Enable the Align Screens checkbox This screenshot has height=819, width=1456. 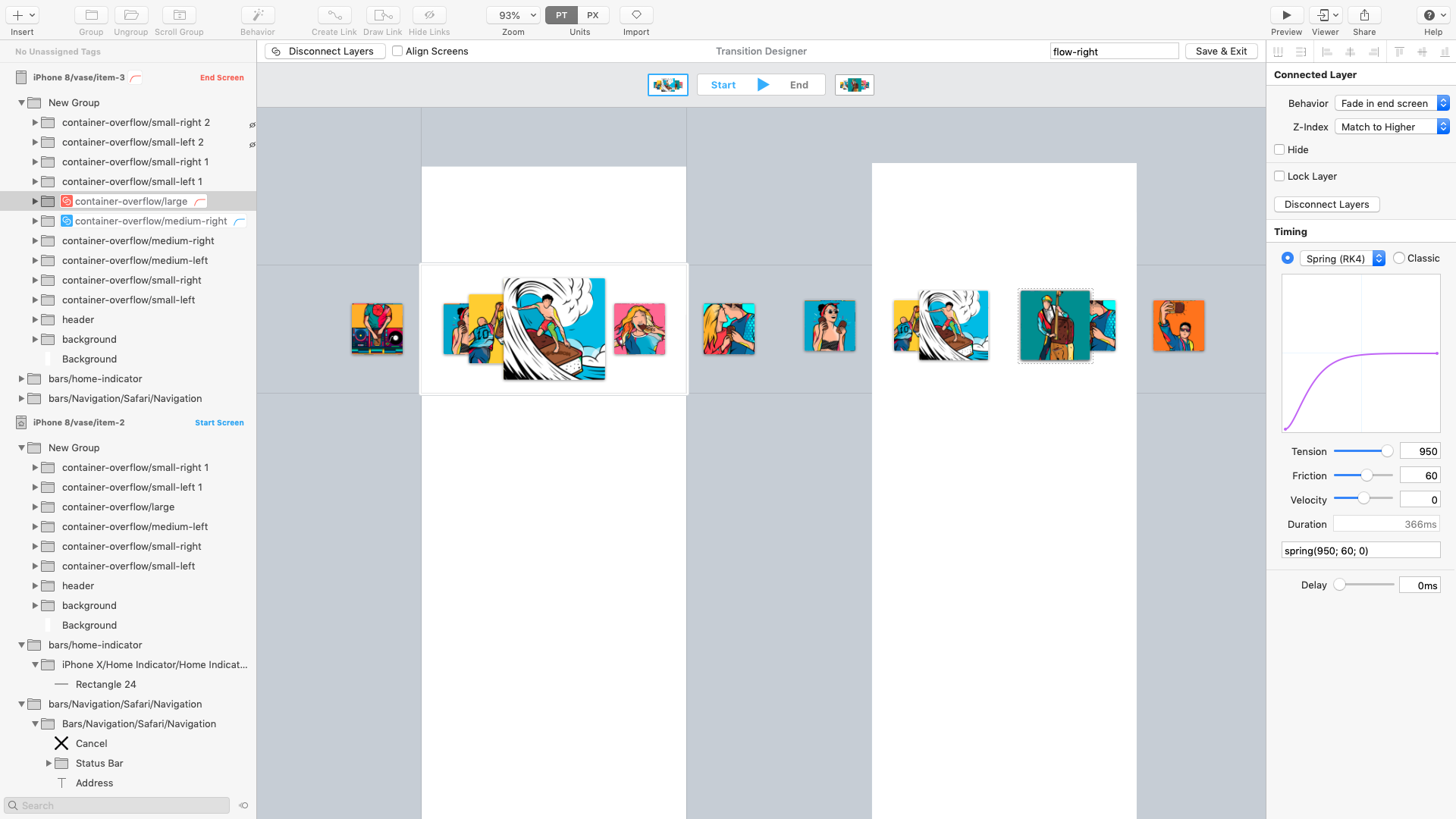[x=397, y=51]
